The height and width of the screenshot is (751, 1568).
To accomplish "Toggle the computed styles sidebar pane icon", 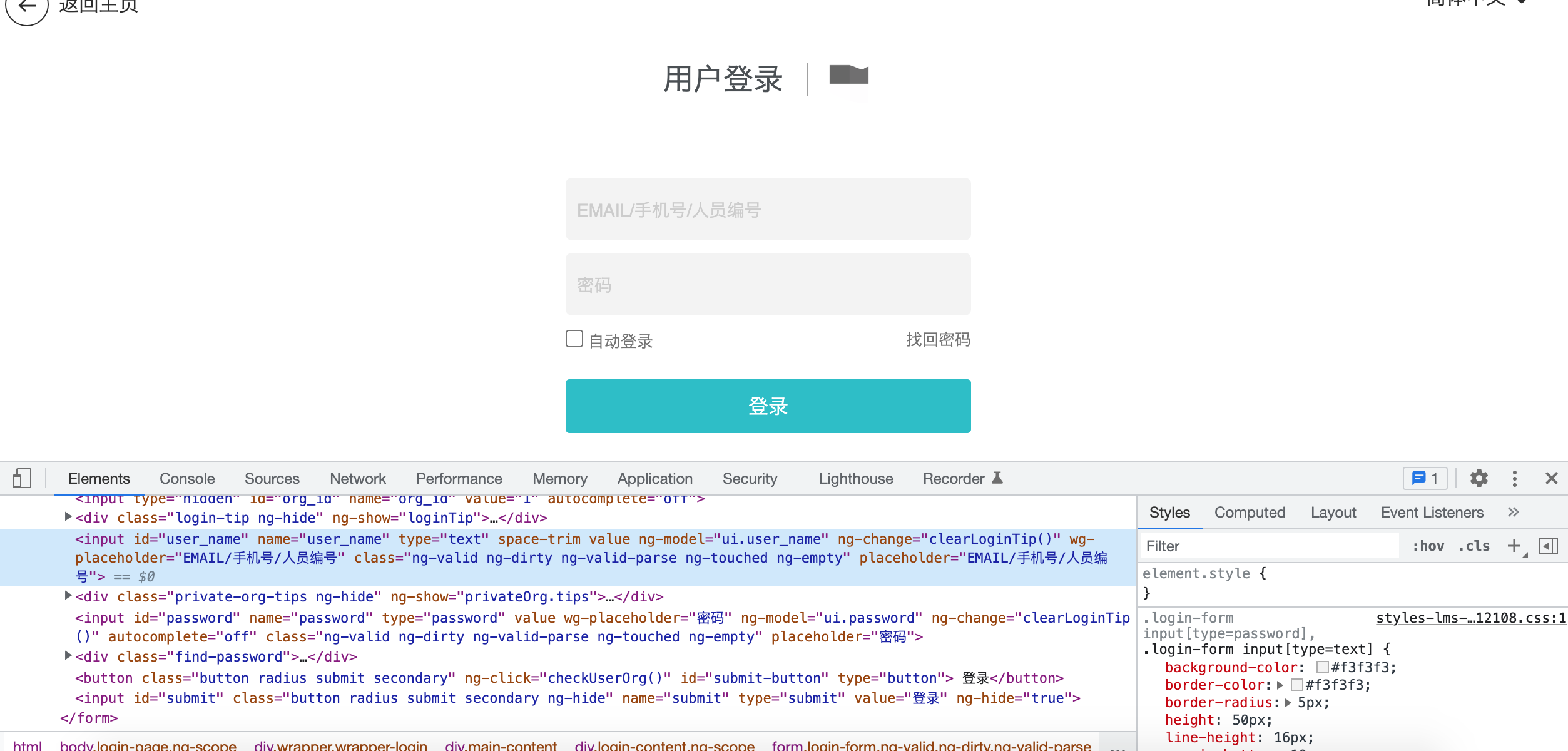I will click(1549, 546).
